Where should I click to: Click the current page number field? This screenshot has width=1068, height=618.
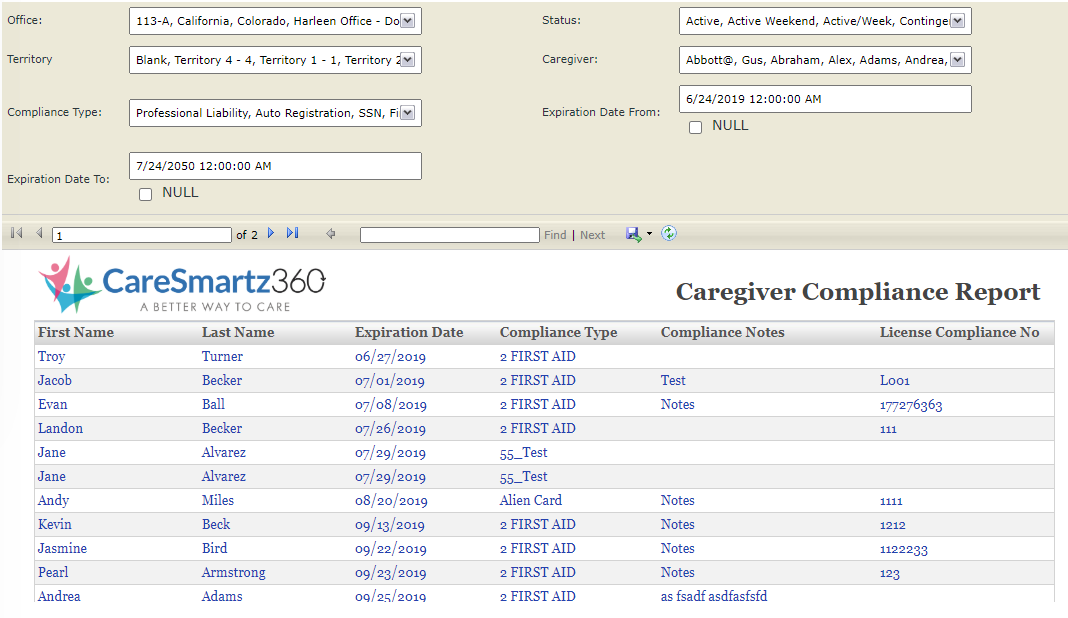pyautogui.click(x=141, y=235)
